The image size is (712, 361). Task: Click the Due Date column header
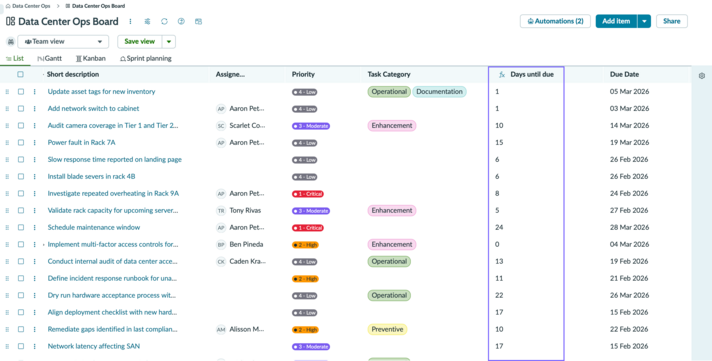pos(624,74)
